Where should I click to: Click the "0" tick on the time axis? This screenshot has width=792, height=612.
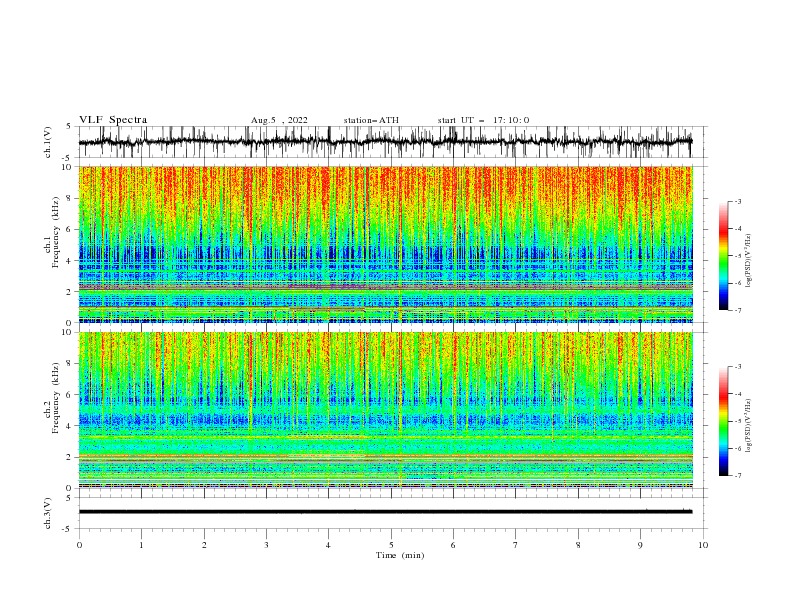(79, 545)
